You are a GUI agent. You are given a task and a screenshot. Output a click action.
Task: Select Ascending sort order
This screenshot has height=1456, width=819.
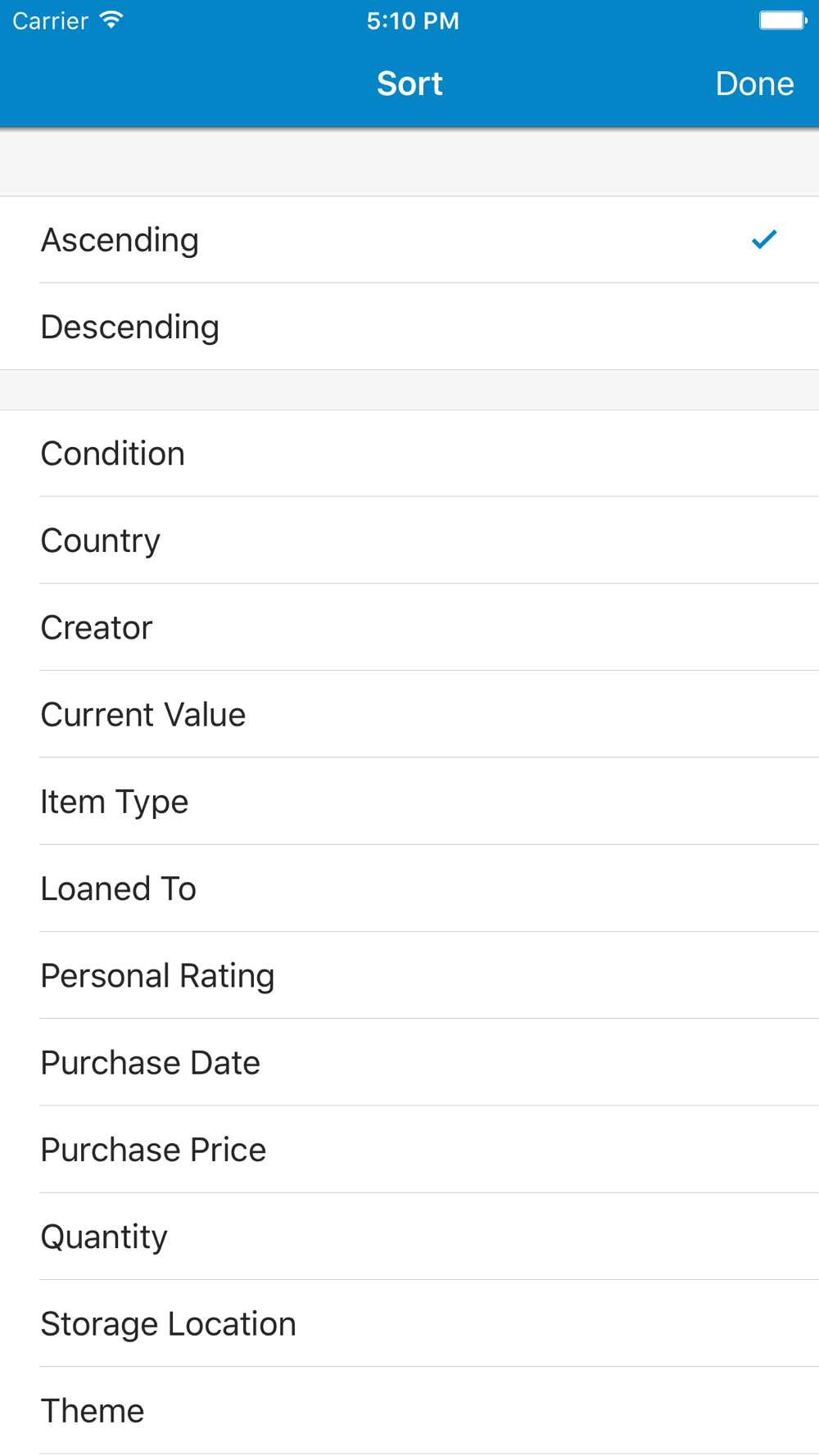(x=409, y=240)
